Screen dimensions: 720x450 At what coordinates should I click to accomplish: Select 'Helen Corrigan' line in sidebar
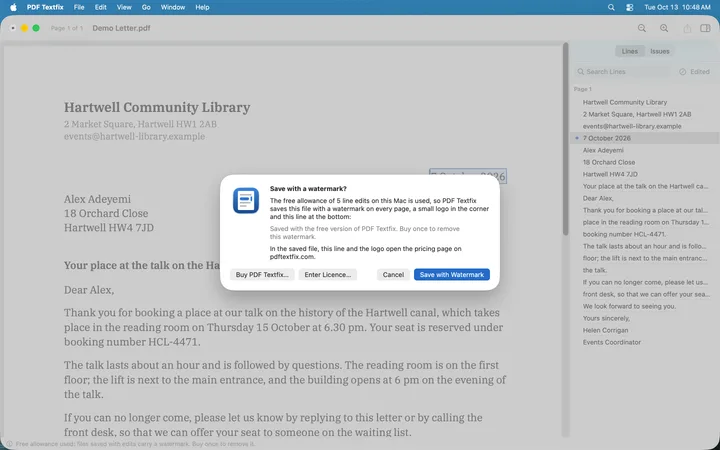click(645, 330)
